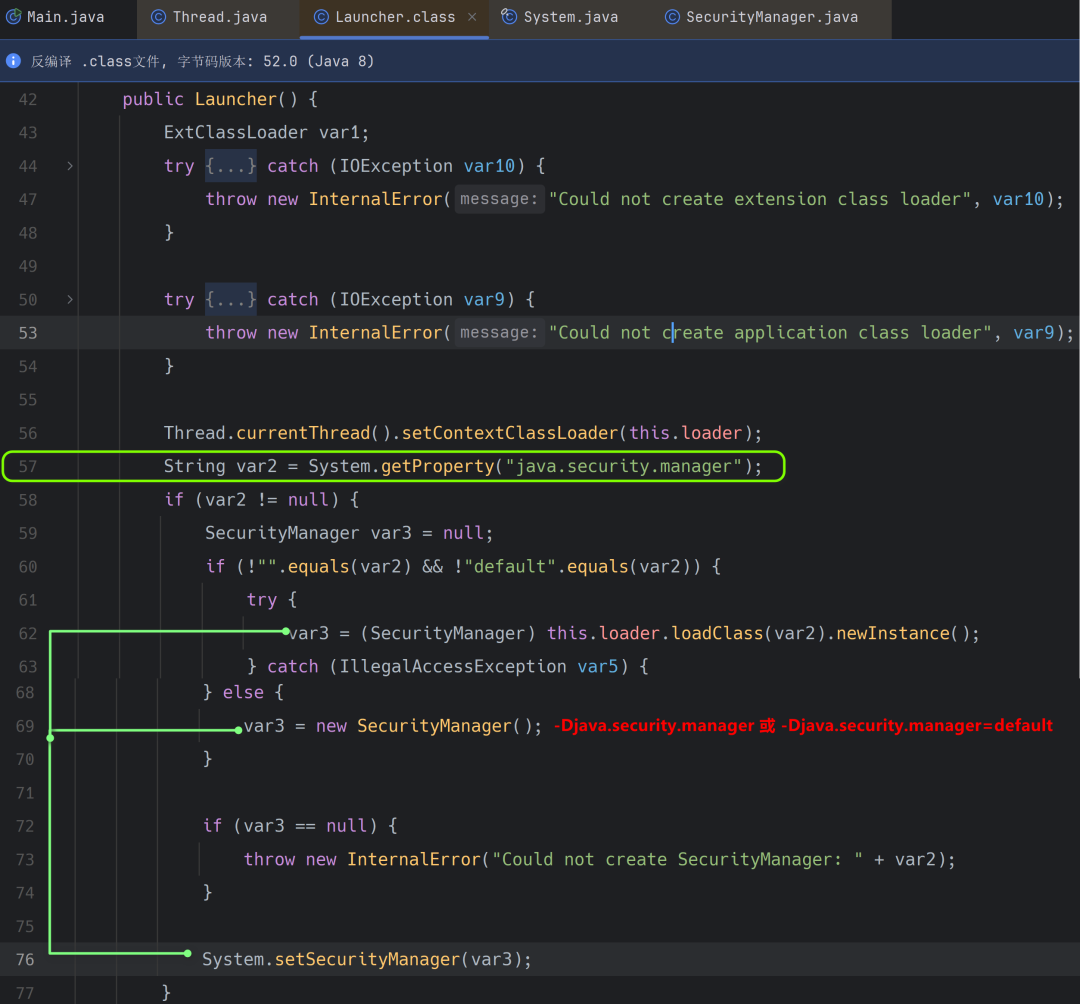
Task: Switch to the Main.java tab
Action: [55, 17]
